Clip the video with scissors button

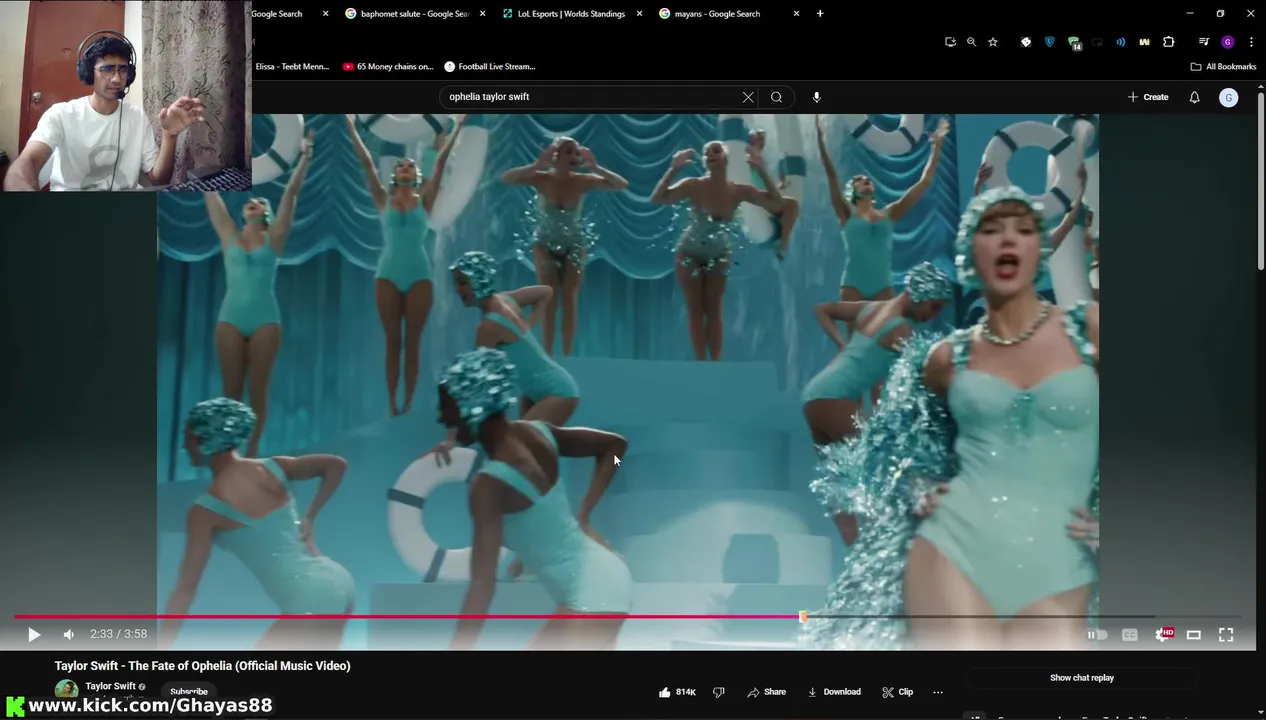point(898,692)
